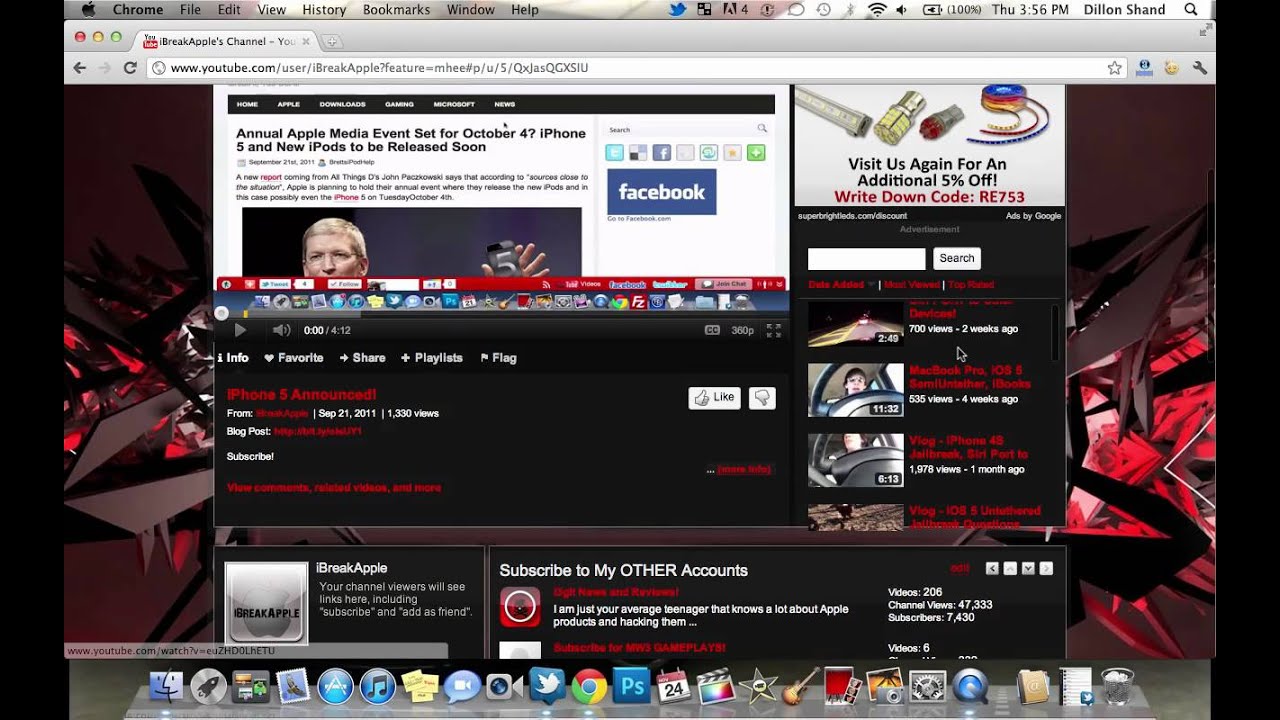The image size is (1280, 720).
Task: Dislike the video with thumbs down
Action: 762,397
